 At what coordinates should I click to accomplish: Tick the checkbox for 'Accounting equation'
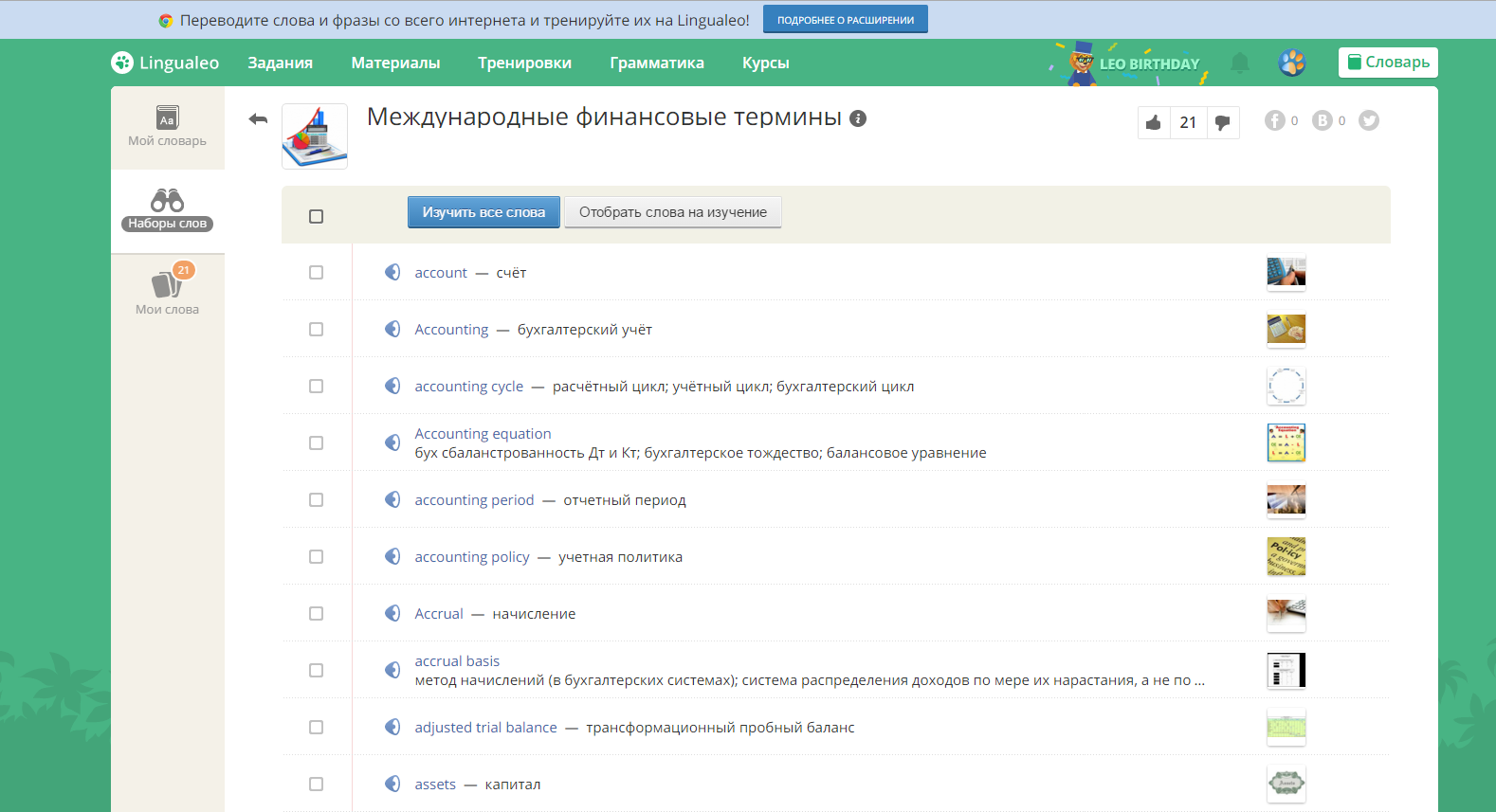click(317, 442)
